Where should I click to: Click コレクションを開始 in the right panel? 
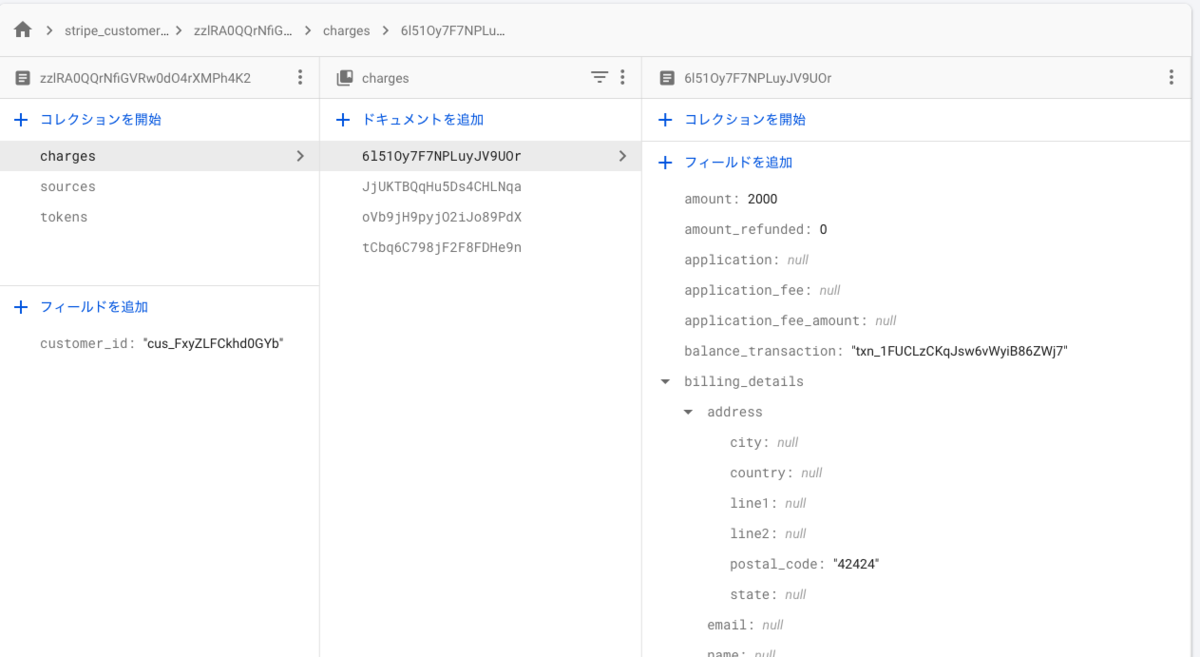tap(737, 119)
